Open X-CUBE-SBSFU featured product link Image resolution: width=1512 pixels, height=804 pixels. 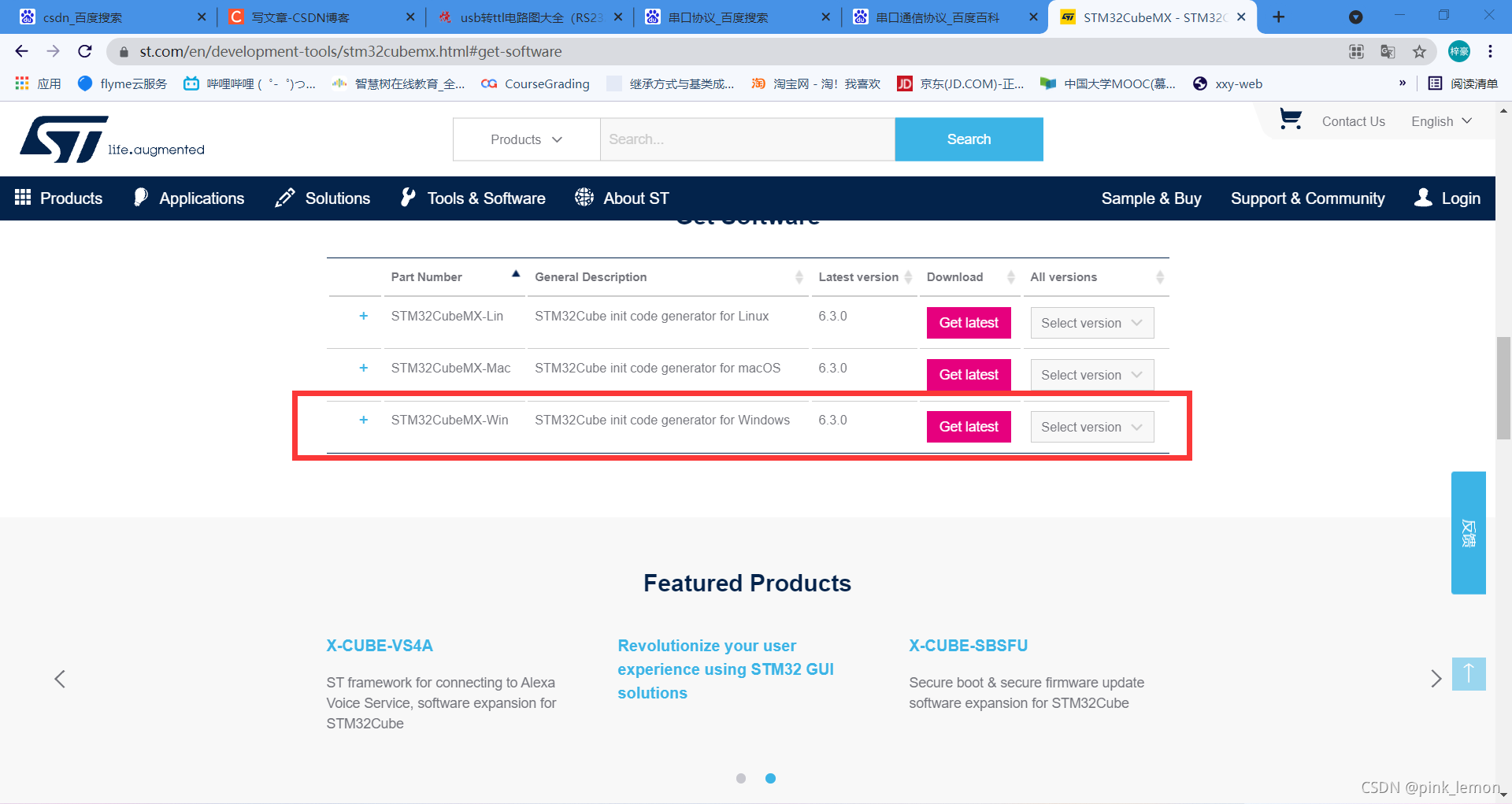click(x=968, y=646)
